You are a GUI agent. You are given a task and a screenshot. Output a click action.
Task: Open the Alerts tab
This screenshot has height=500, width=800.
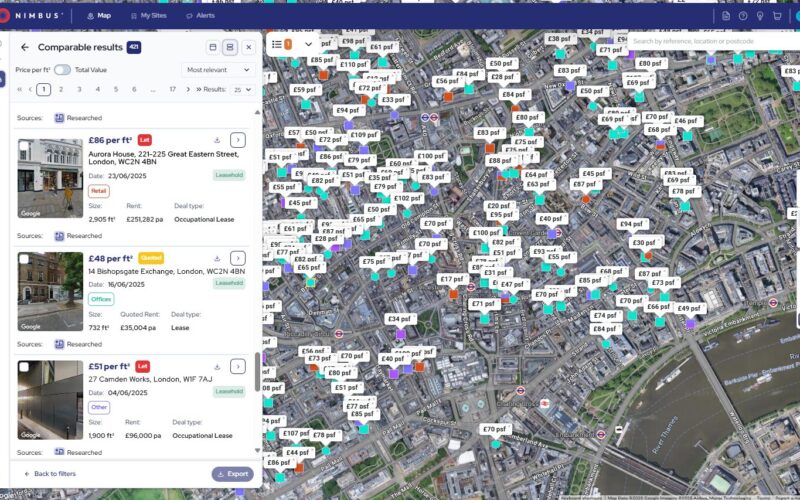201,16
